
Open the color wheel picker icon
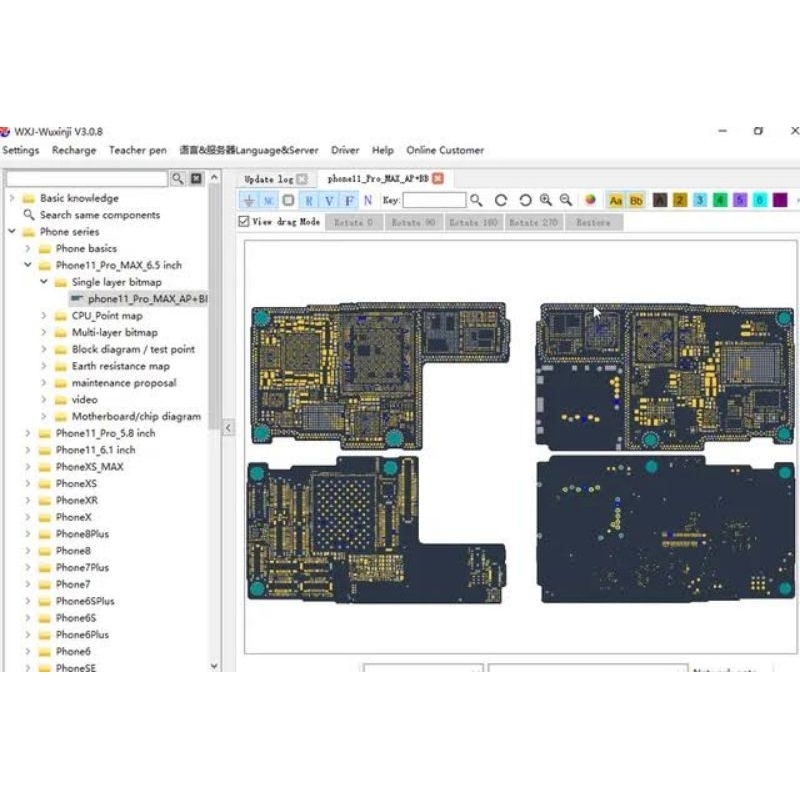[x=590, y=200]
